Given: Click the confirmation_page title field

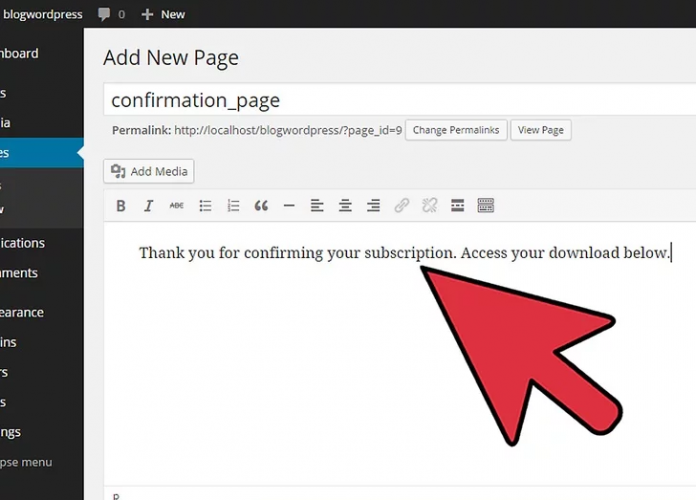Looking at the screenshot, I should pos(400,100).
